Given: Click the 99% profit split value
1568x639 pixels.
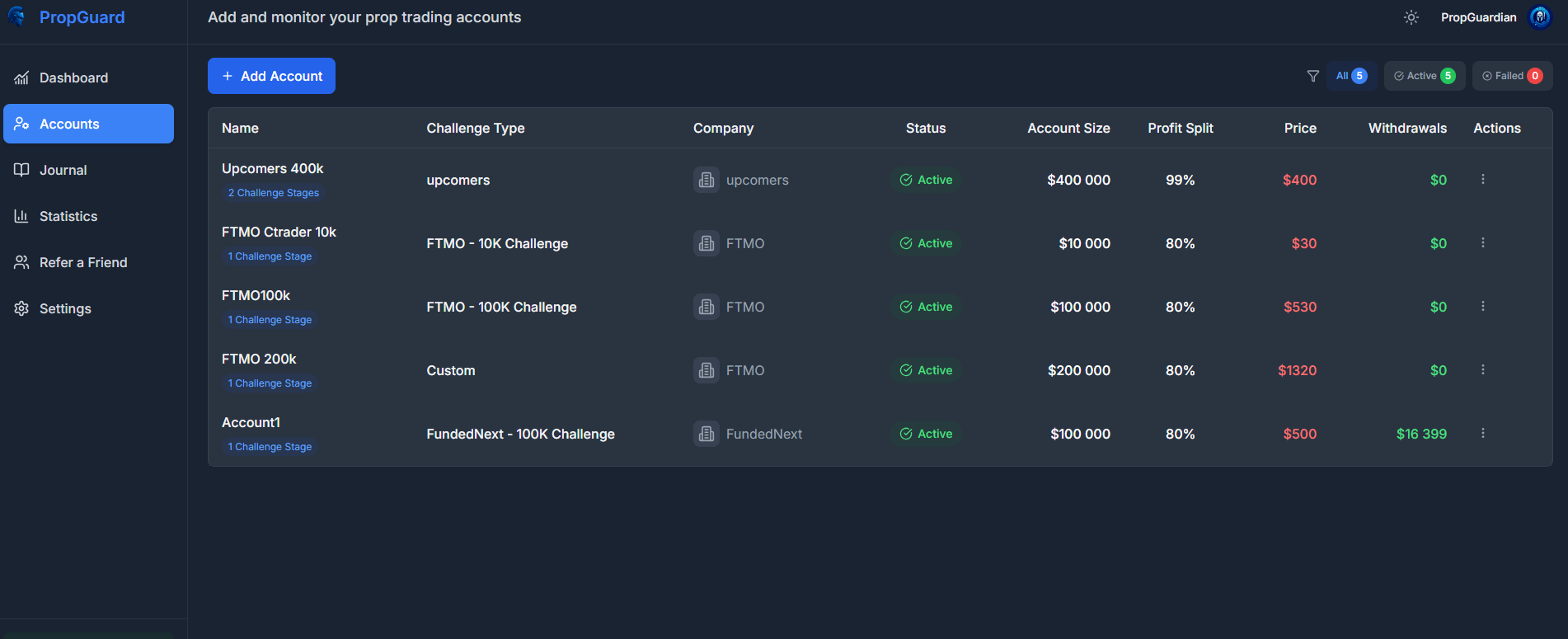Looking at the screenshot, I should pos(1180,180).
